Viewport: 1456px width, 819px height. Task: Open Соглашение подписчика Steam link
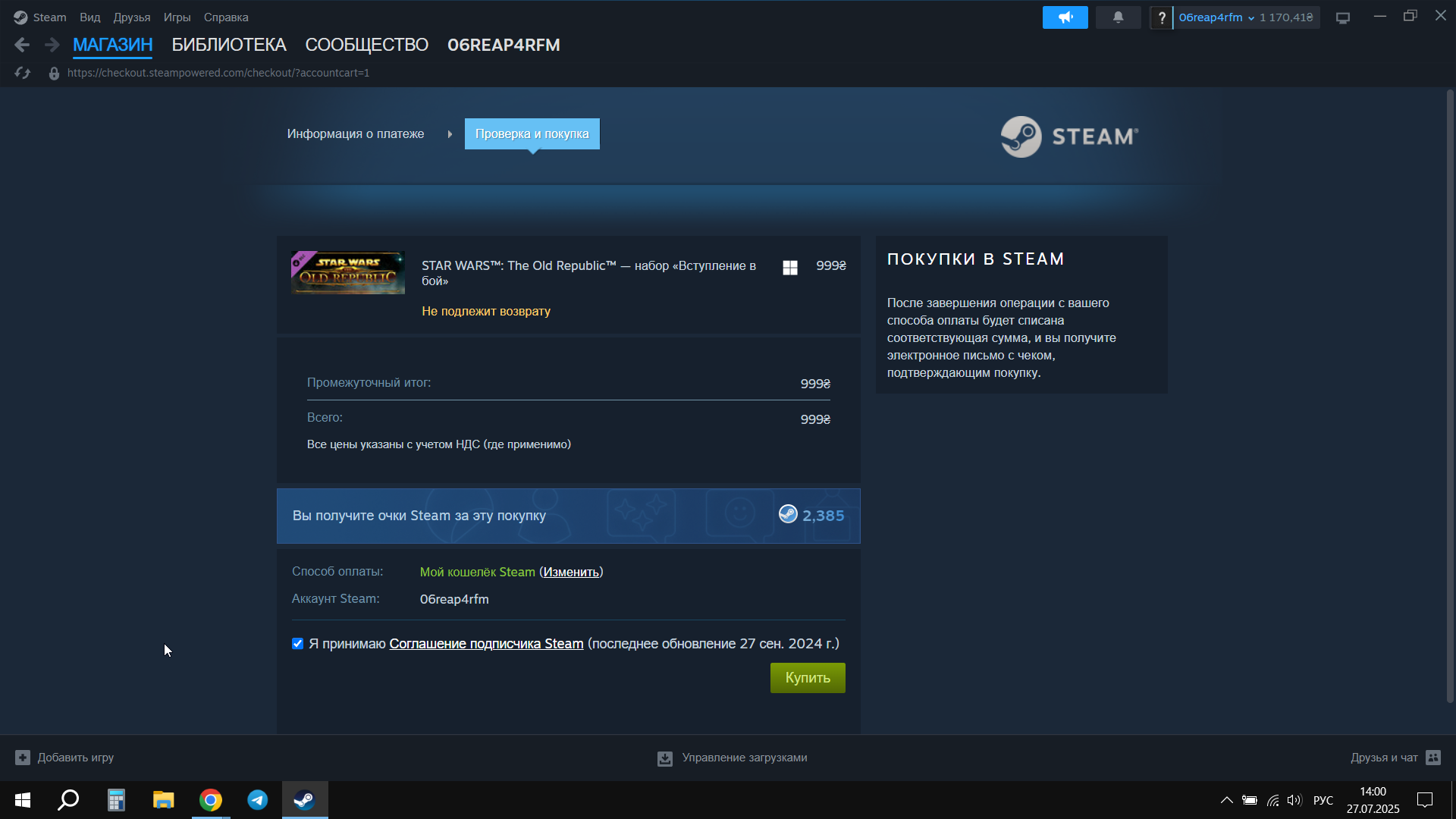486,643
